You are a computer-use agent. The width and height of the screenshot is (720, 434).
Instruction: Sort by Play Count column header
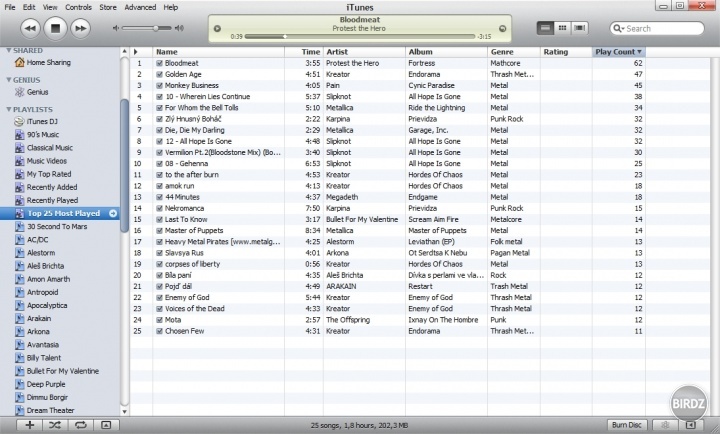619,52
